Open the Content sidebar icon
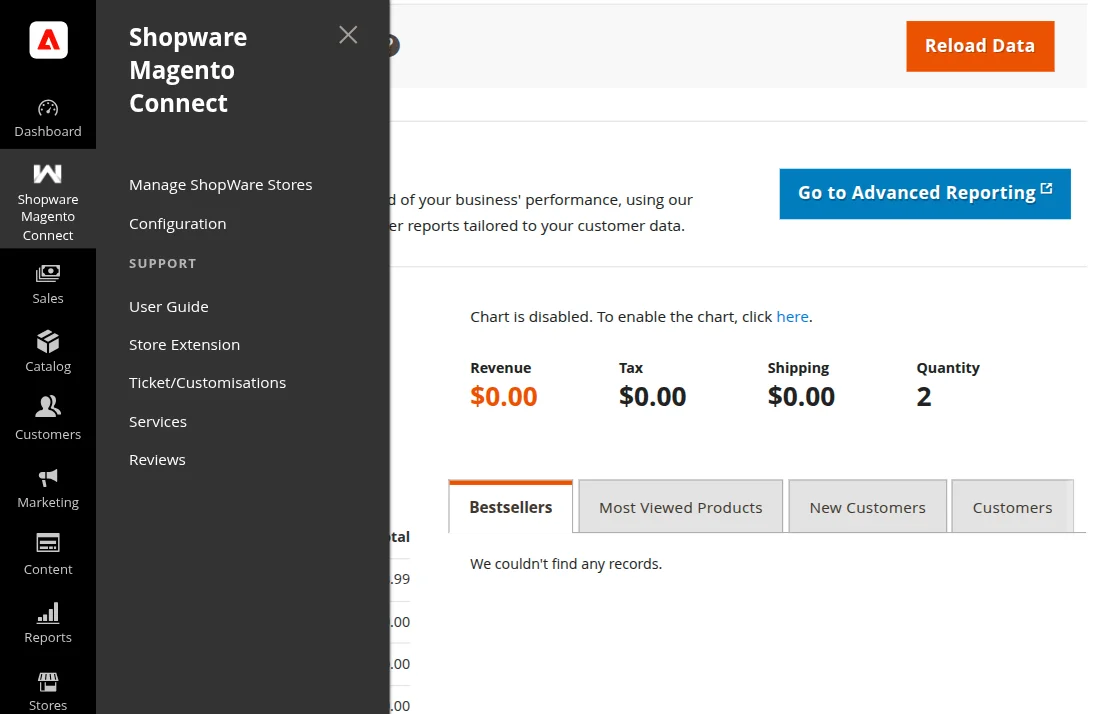 tap(48, 555)
